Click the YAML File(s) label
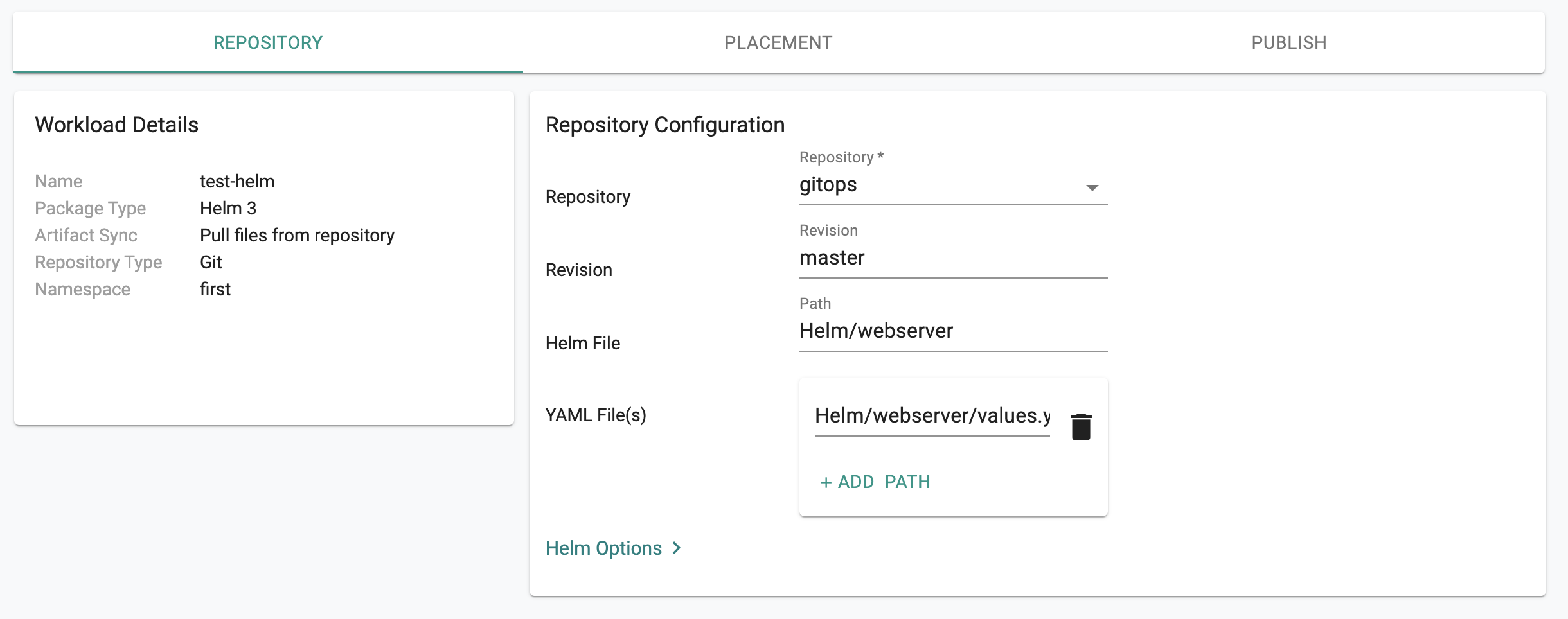1568x619 pixels. (x=596, y=415)
